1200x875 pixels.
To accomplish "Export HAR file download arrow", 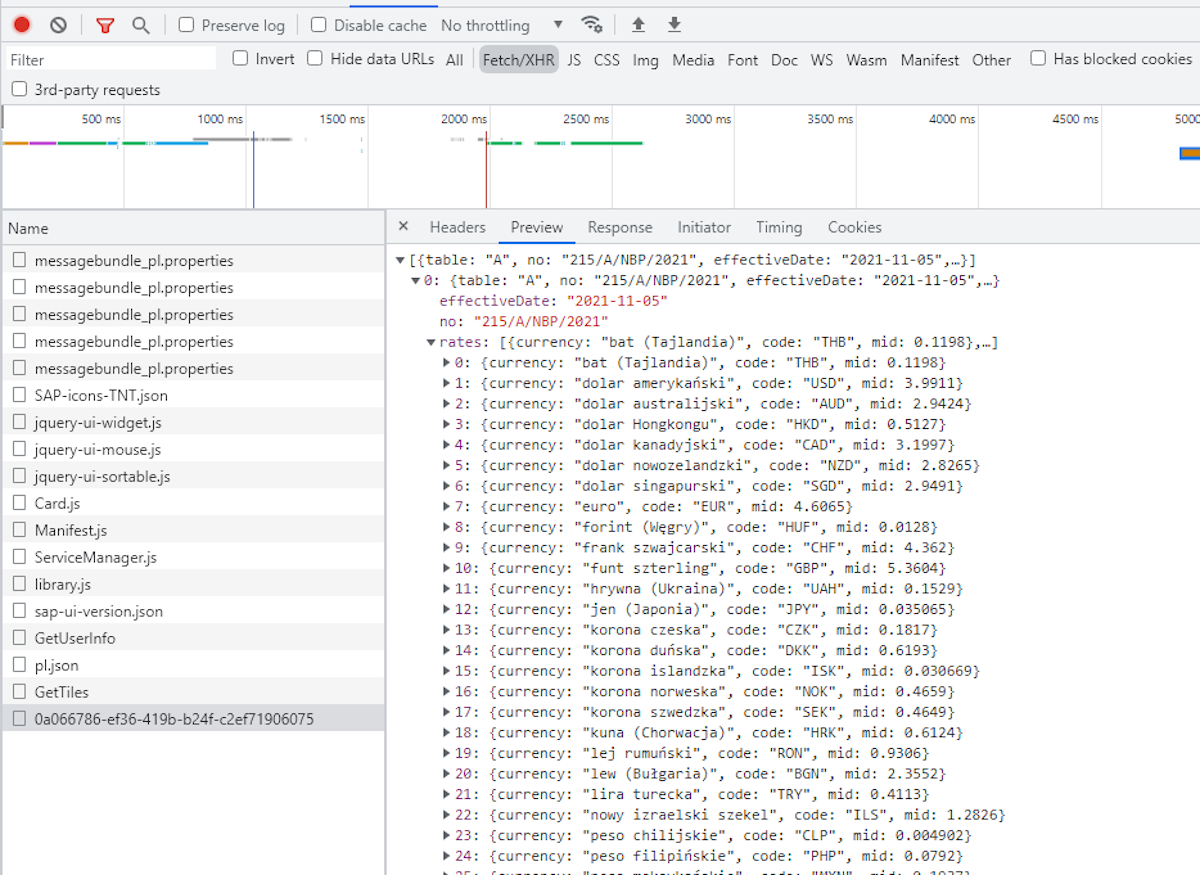I will click(674, 25).
